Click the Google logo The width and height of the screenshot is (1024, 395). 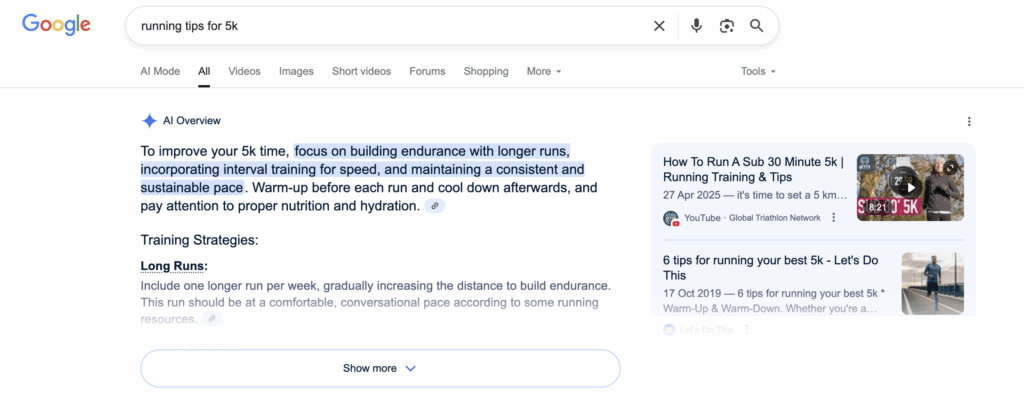56,25
